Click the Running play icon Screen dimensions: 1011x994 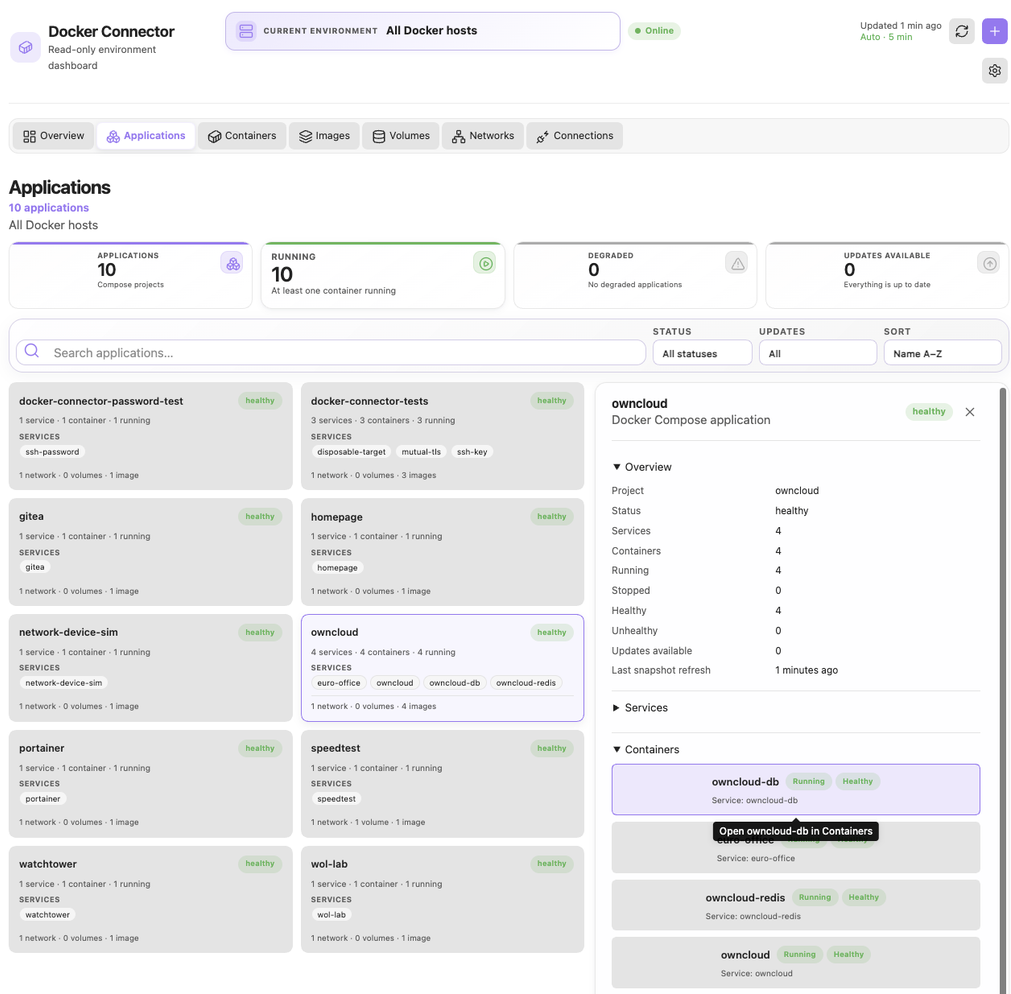[x=485, y=264]
